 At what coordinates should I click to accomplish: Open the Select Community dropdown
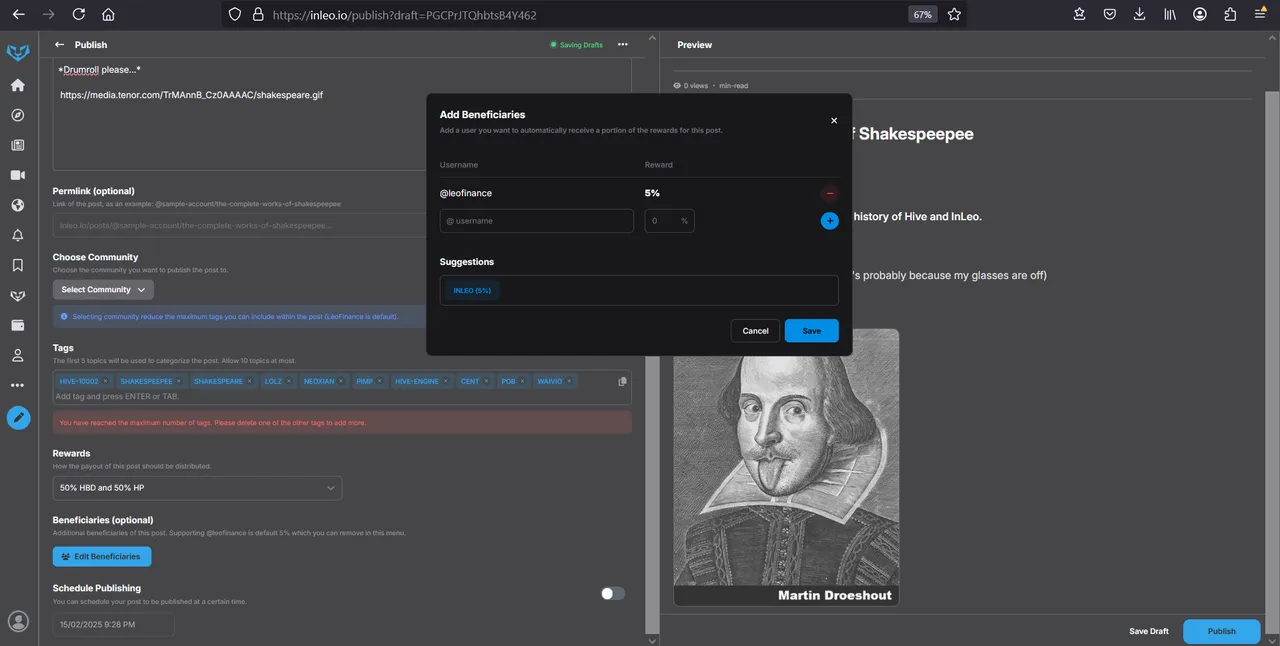pos(103,290)
